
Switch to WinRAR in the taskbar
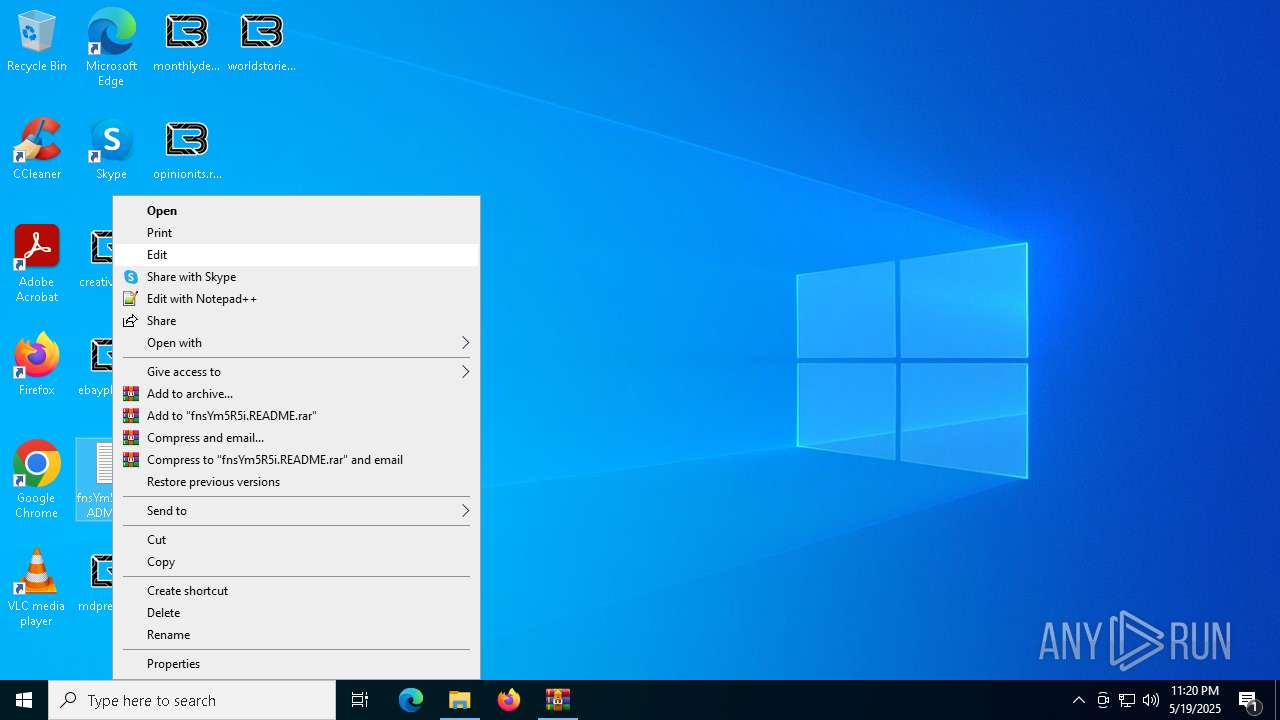(558, 700)
